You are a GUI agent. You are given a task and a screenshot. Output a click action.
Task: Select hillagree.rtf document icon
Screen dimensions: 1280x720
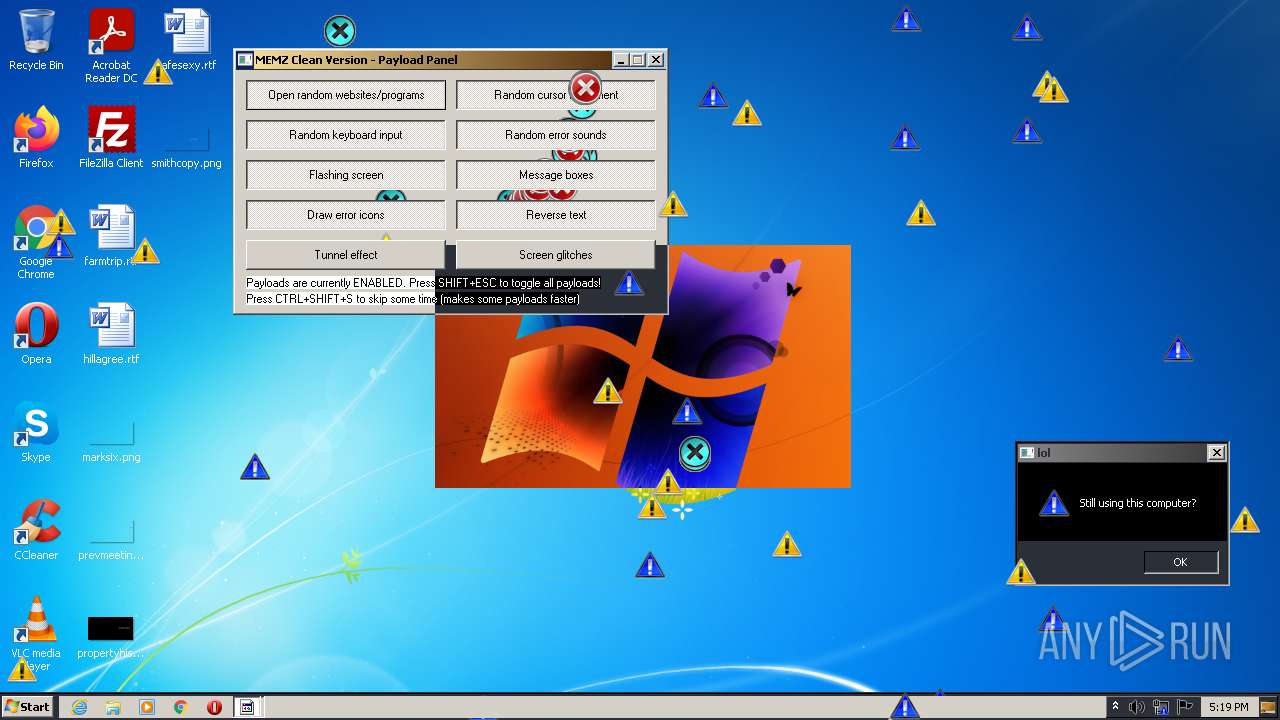(111, 334)
